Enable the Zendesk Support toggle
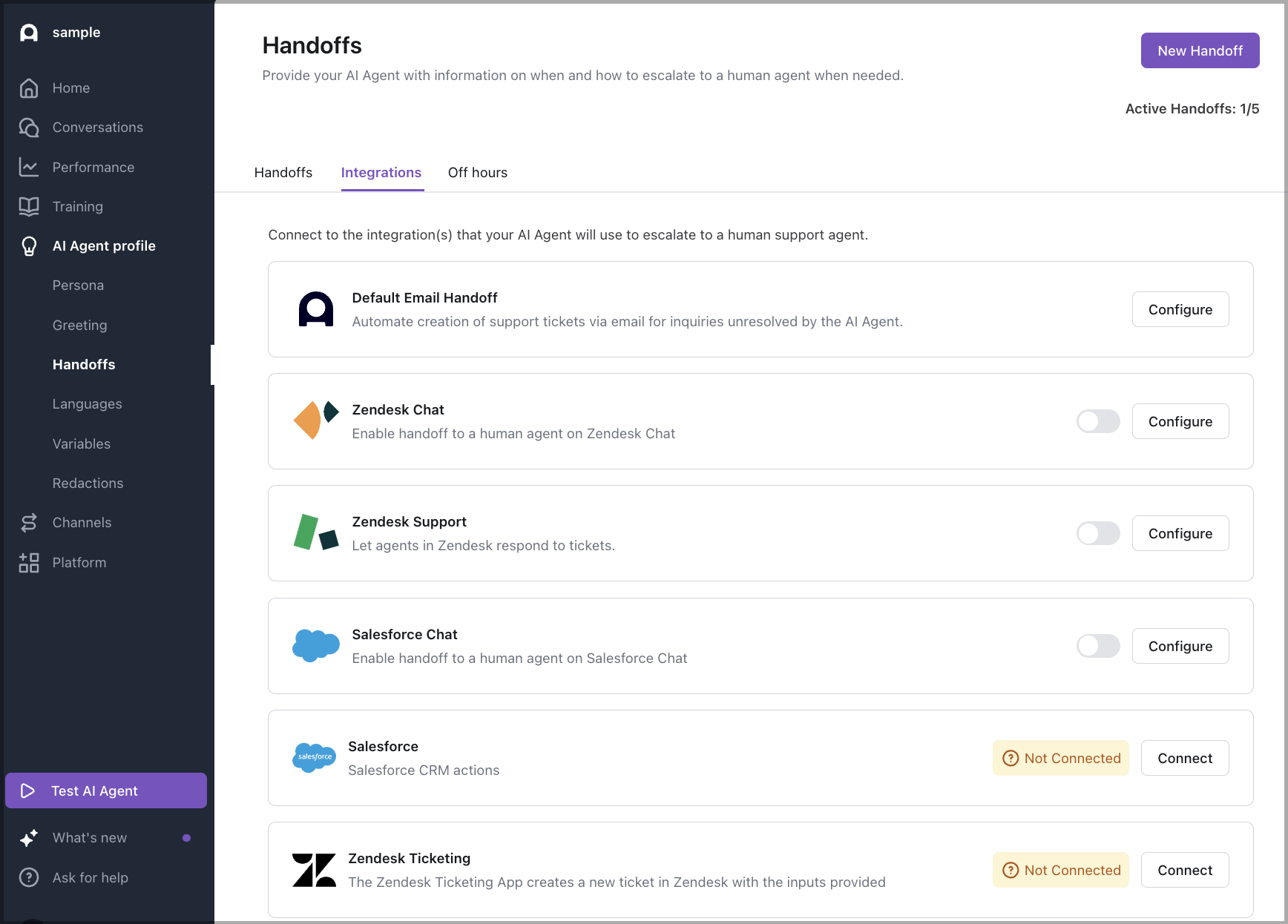The height and width of the screenshot is (924, 1288). pos(1098,533)
